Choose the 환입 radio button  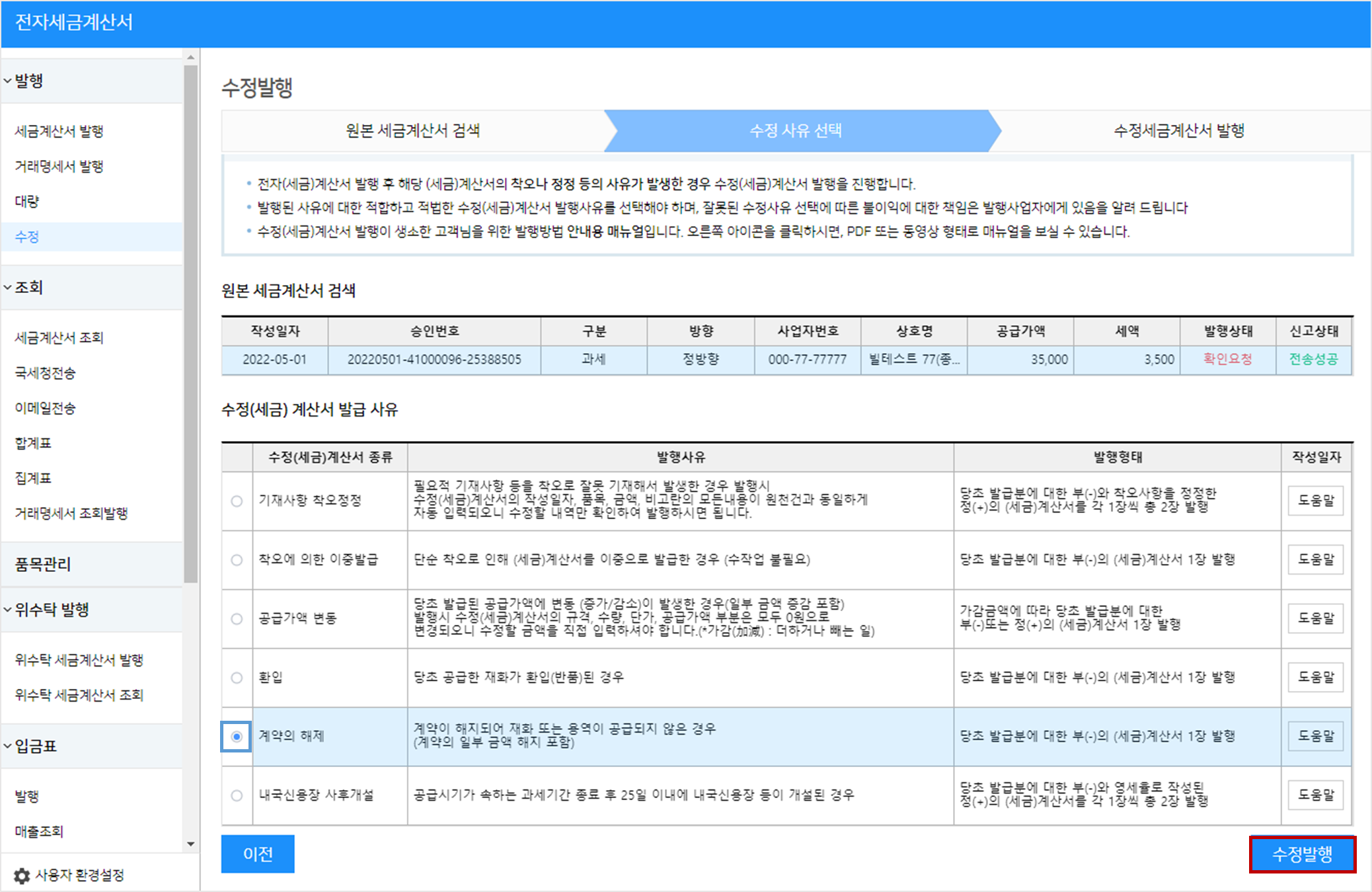coord(237,678)
